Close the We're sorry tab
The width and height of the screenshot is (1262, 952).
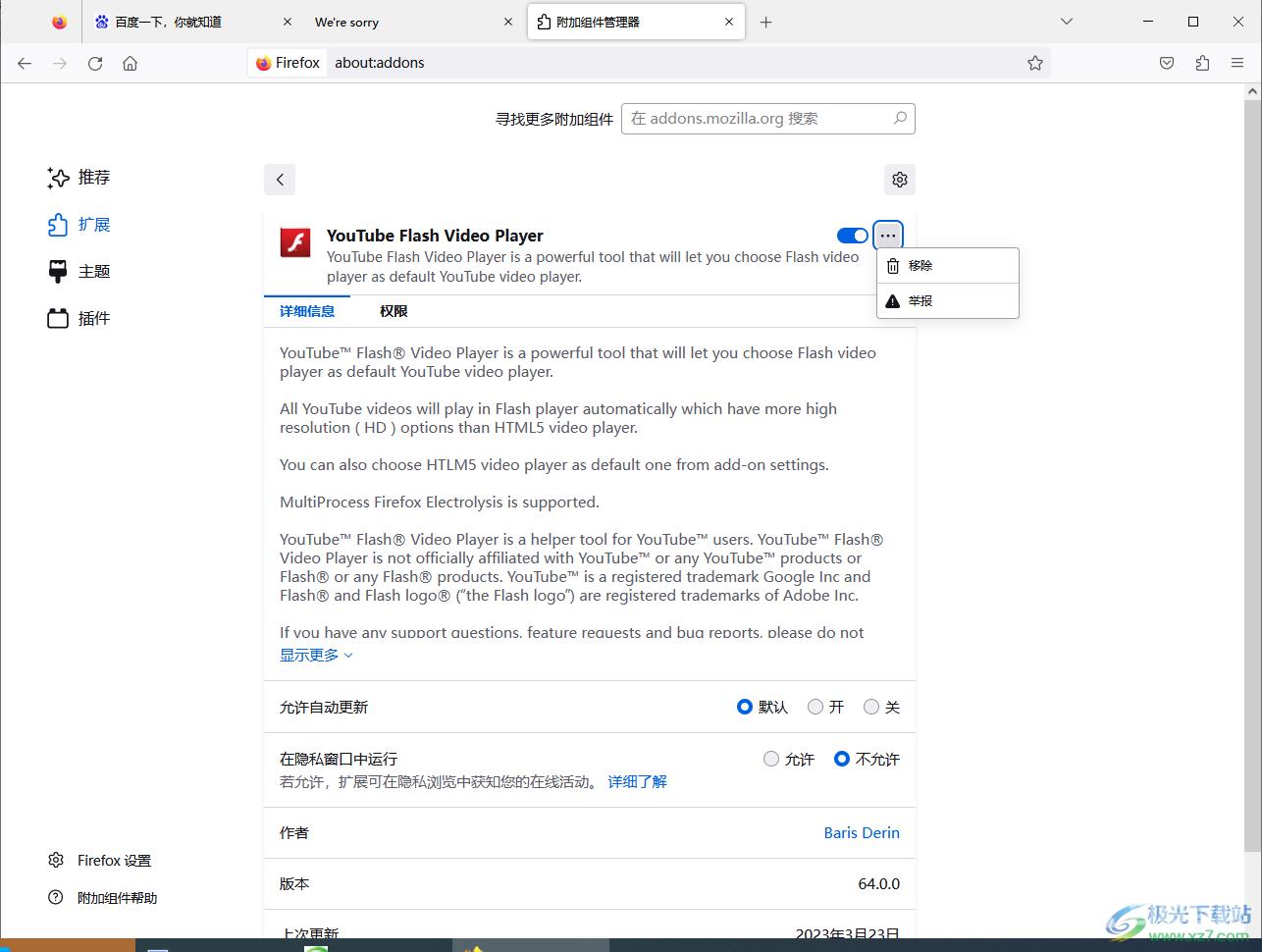tap(508, 22)
